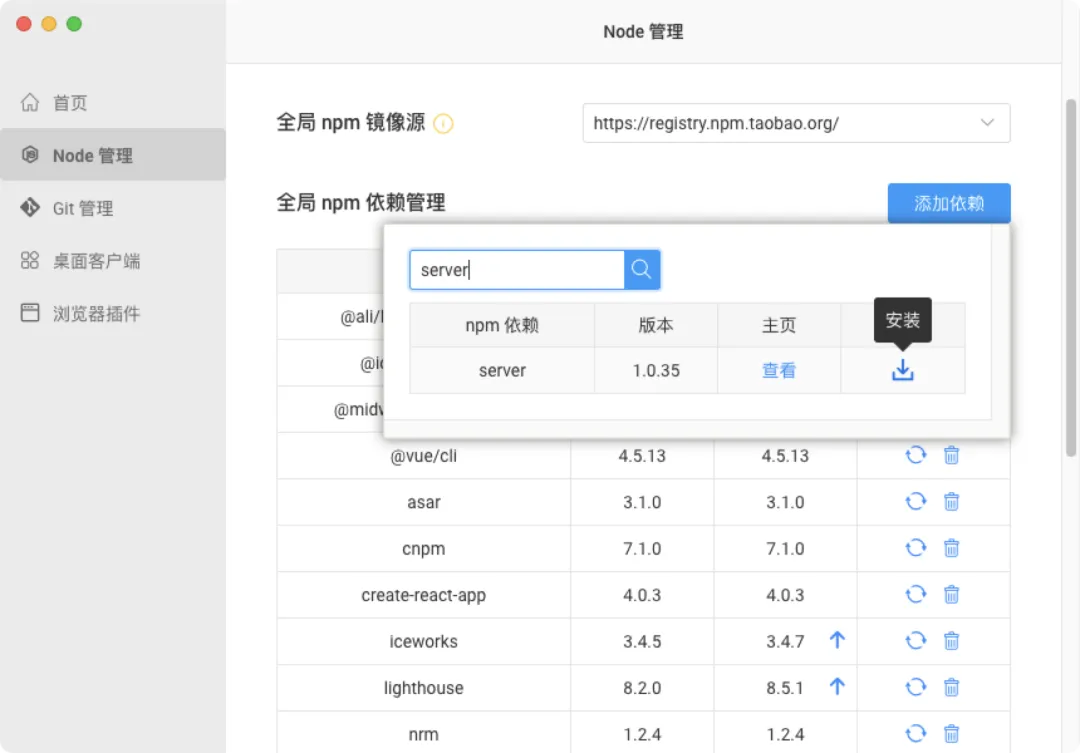Click the create-react-app package name
Screen dimensions: 1080x753
click(x=424, y=595)
